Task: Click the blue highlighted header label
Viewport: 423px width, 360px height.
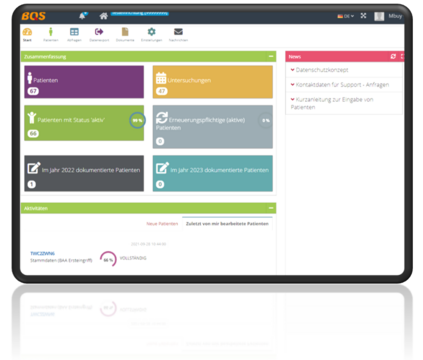Action: pyautogui.click(x=140, y=13)
